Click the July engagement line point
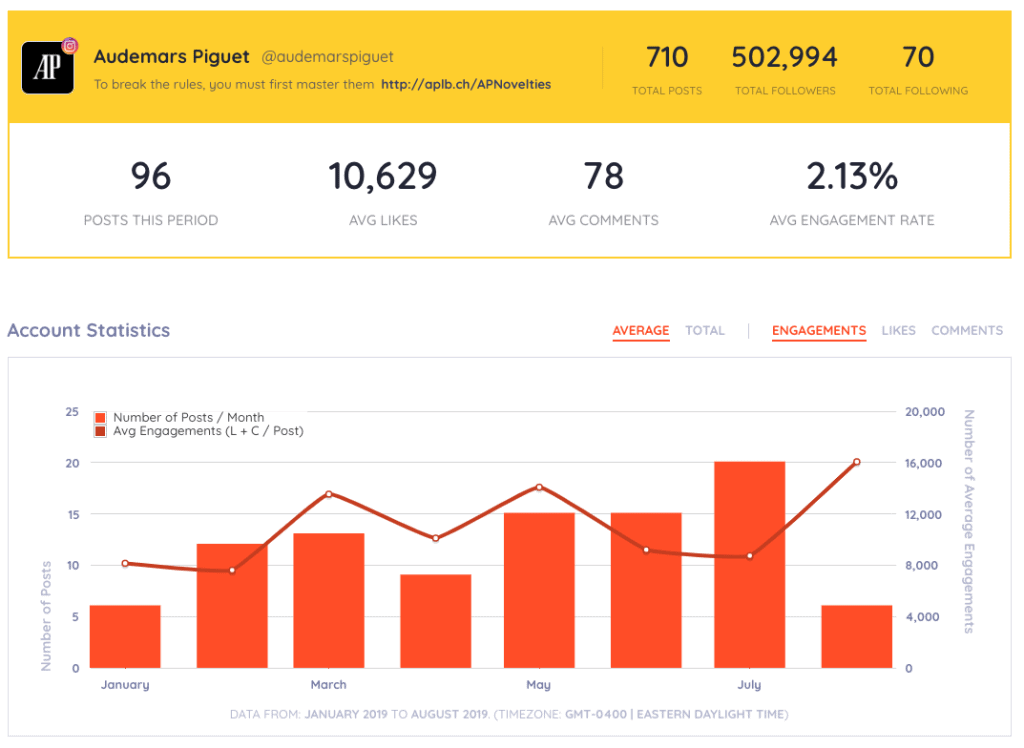Image resolution: width=1024 pixels, height=748 pixels. point(750,556)
